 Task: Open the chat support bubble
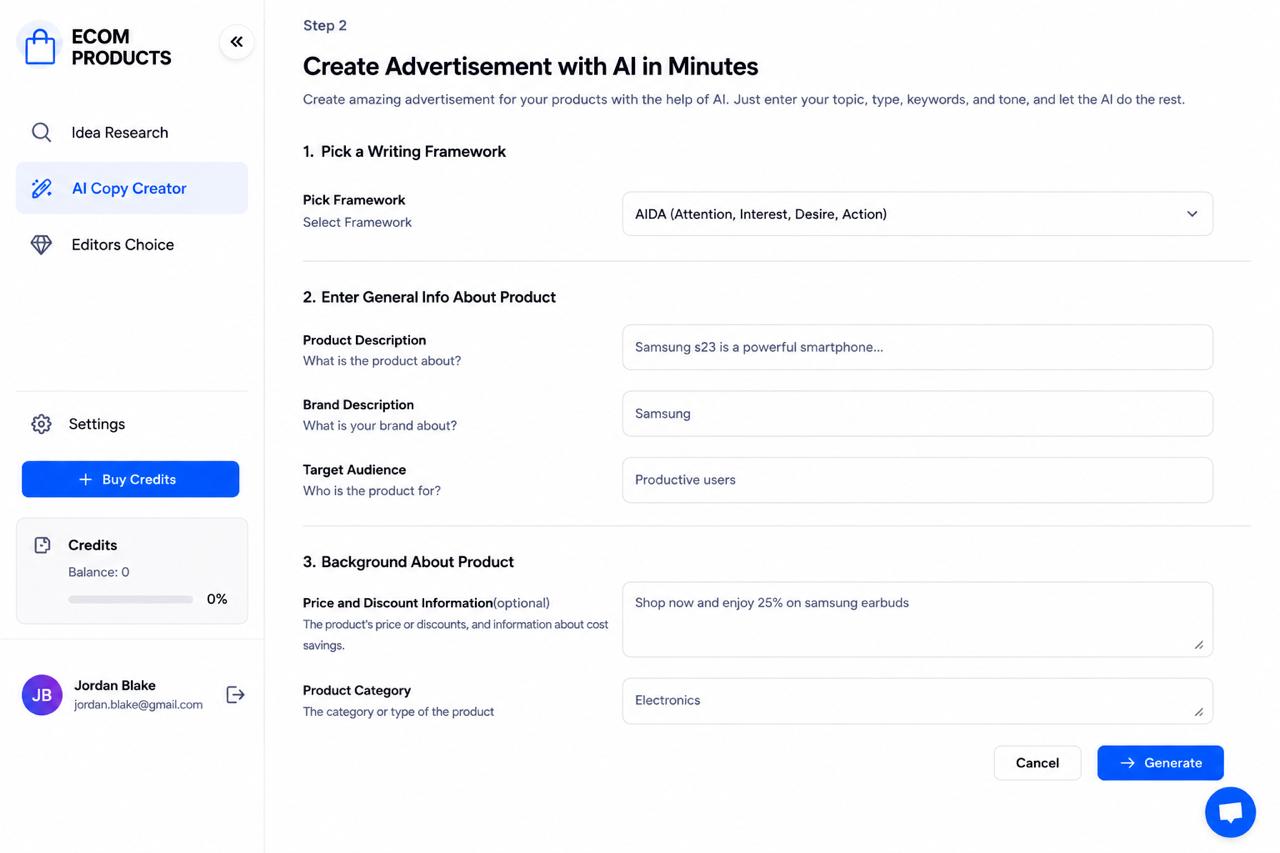1230,812
